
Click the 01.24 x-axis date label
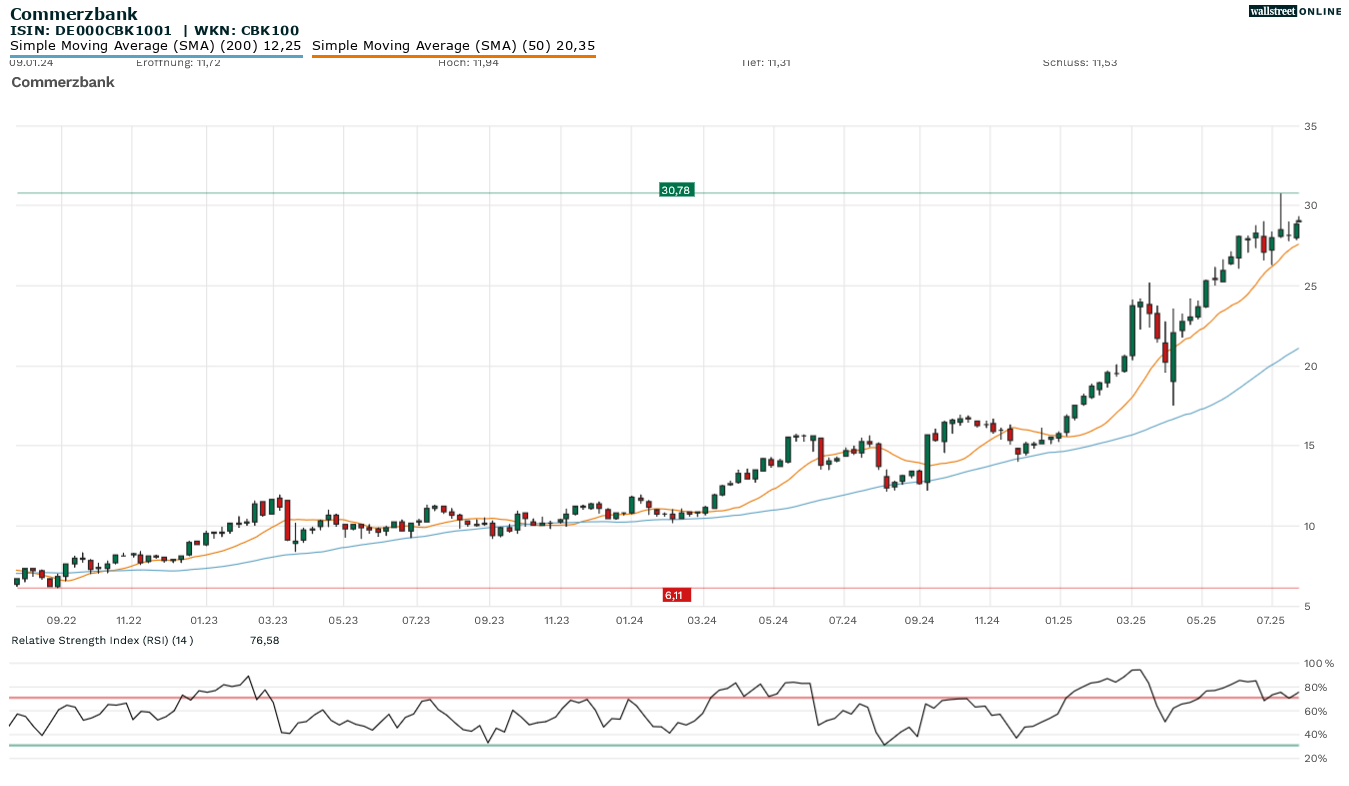pos(629,621)
